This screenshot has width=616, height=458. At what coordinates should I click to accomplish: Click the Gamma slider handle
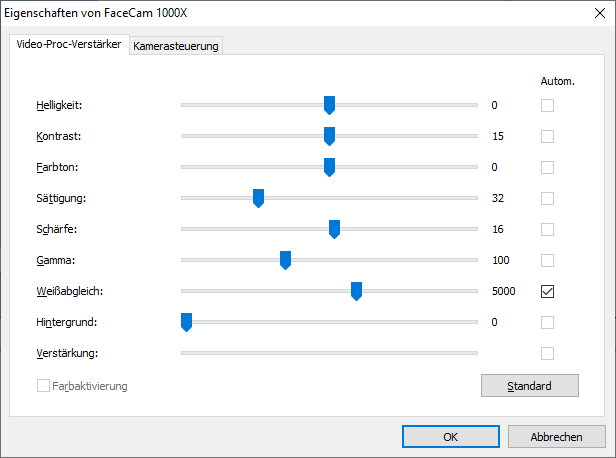(285, 260)
